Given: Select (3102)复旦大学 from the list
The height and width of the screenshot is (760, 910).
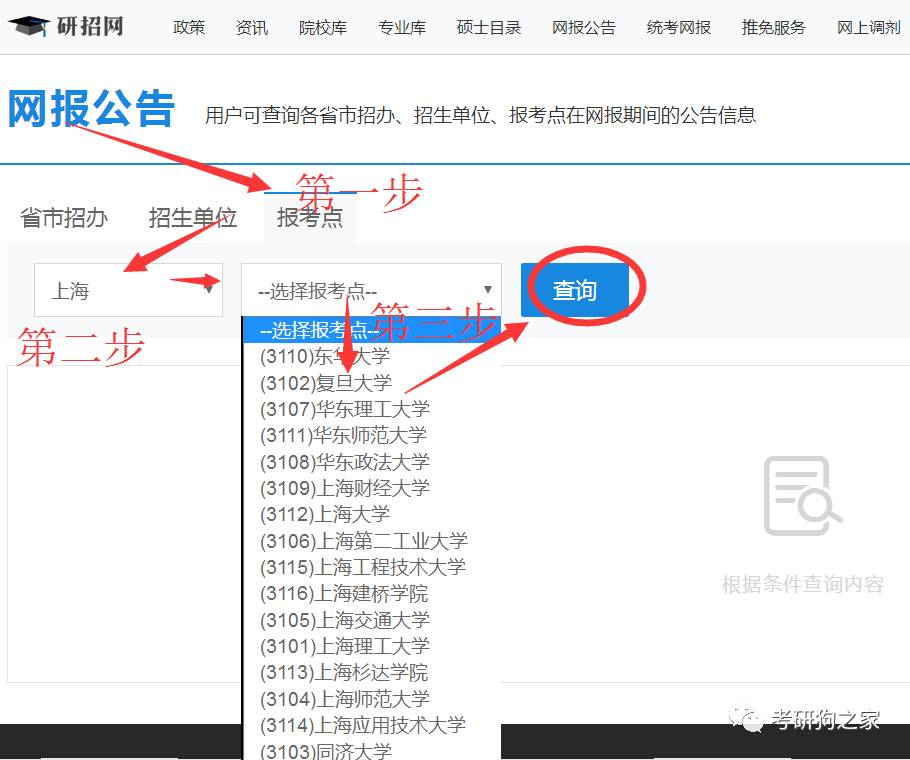Looking at the screenshot, I should (x=371, y=383).
